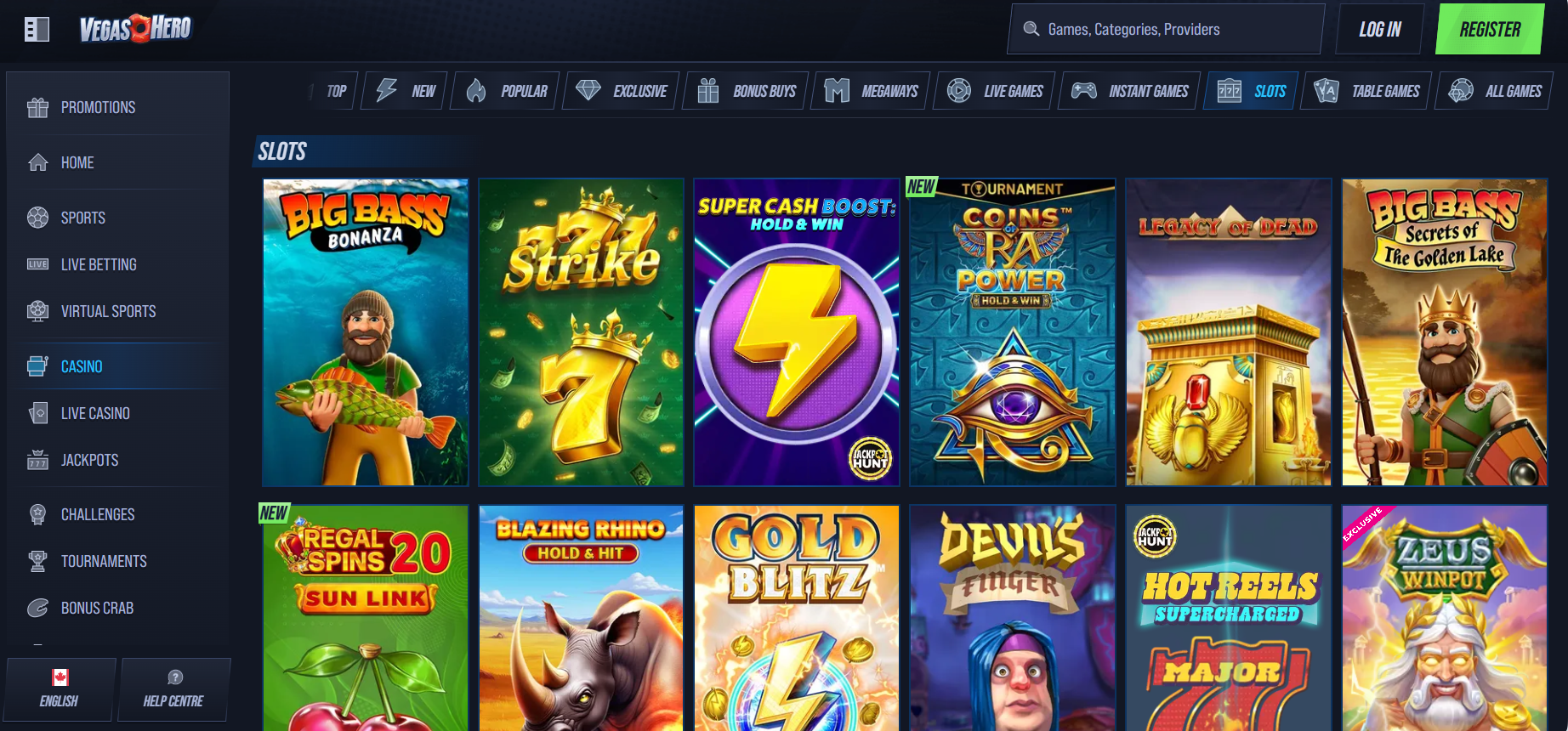Click the Log In button
The image size is (1568, 731).
[1380, 30]
